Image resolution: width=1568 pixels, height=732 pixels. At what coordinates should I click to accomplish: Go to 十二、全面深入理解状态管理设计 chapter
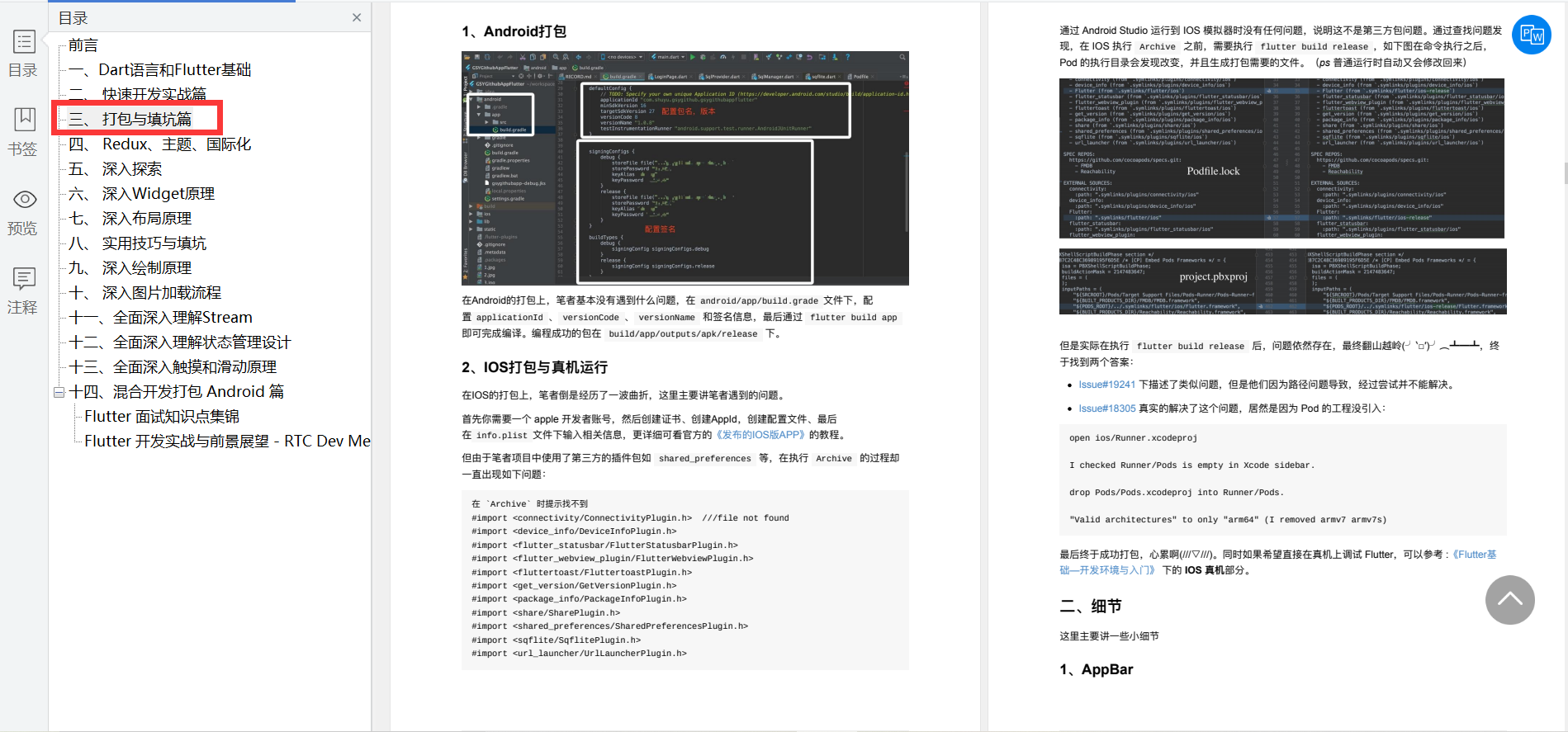coord(180,342)
